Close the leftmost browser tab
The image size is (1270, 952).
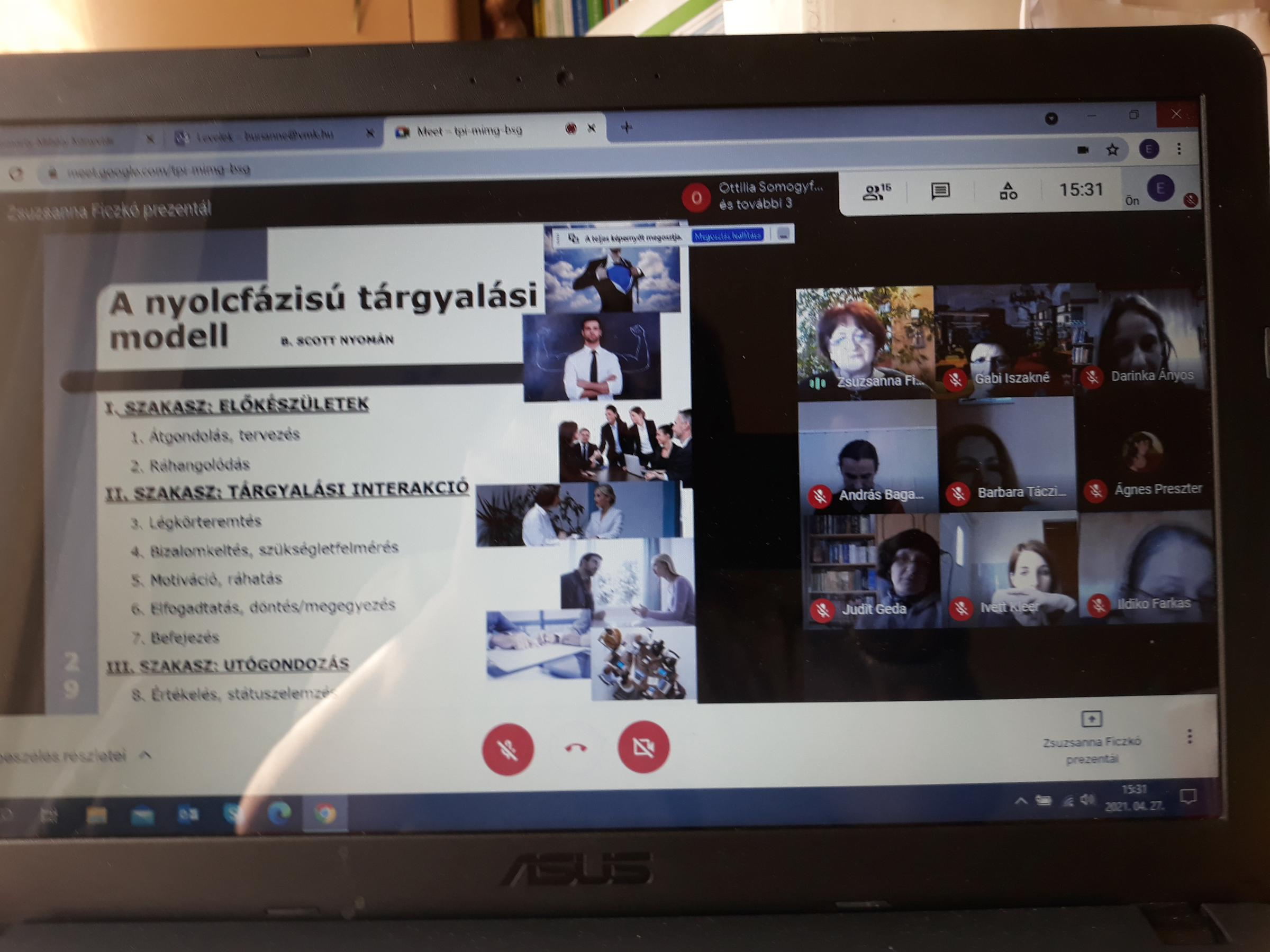[x=150, y=138]
